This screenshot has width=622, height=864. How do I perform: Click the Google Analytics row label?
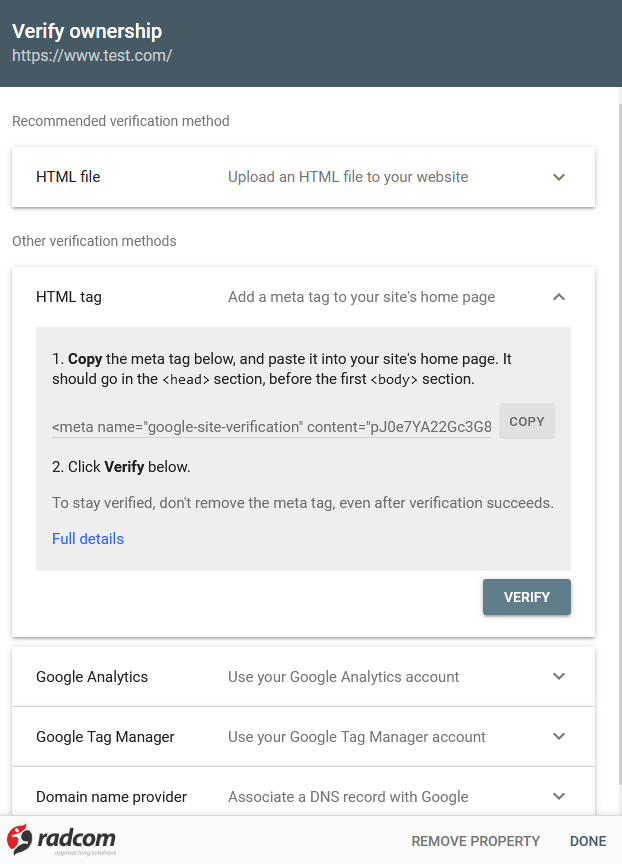91,676
